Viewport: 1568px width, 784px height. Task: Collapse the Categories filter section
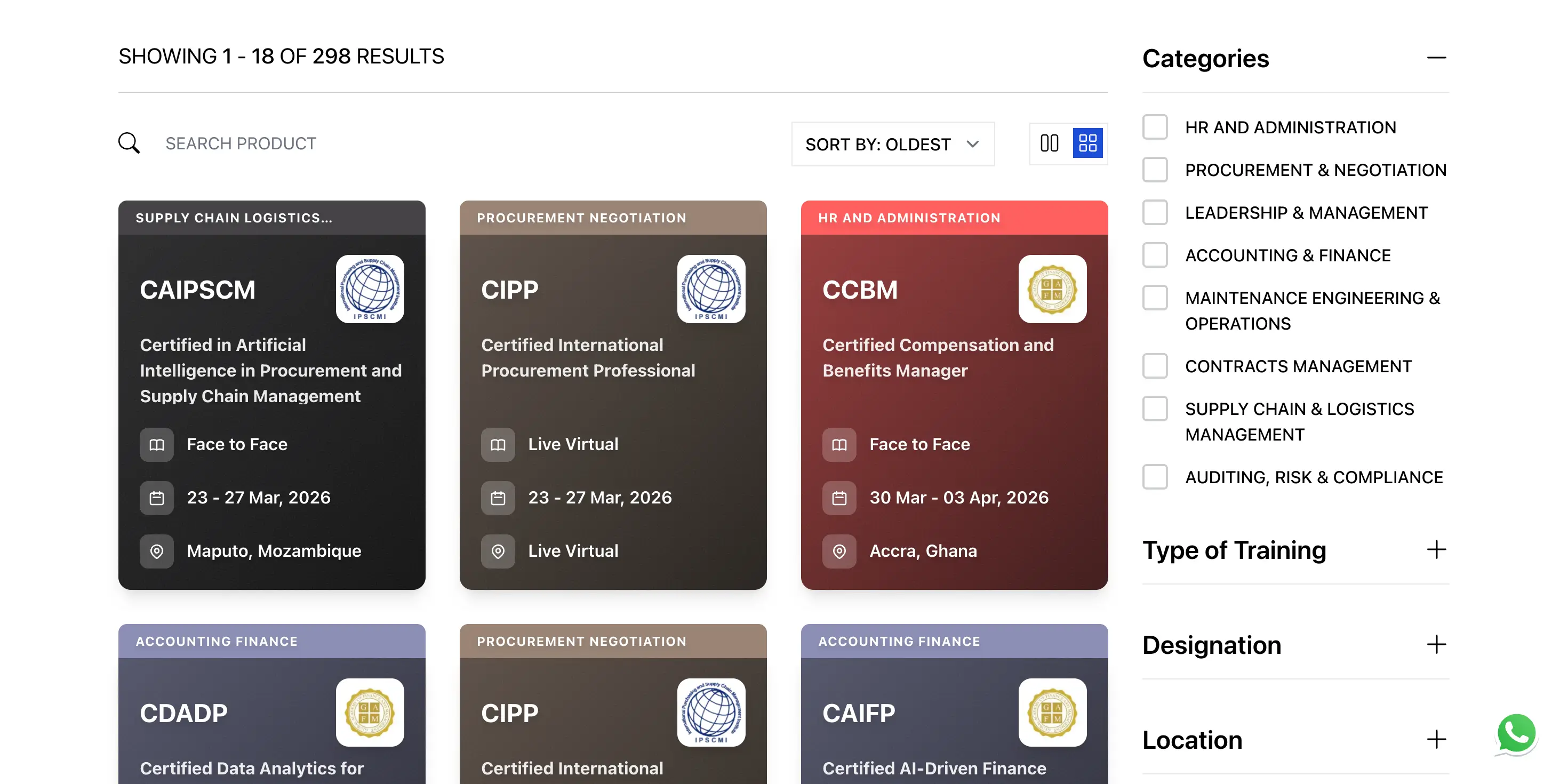[1436, 58]
